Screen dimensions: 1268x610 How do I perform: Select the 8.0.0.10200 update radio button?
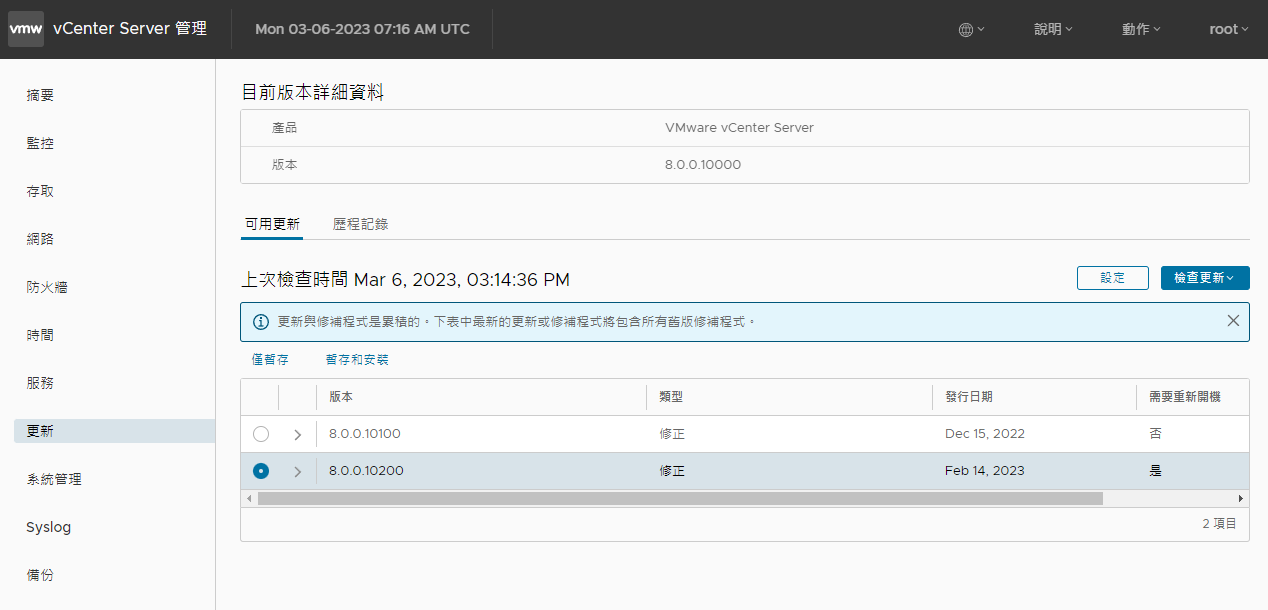(261, 471)
